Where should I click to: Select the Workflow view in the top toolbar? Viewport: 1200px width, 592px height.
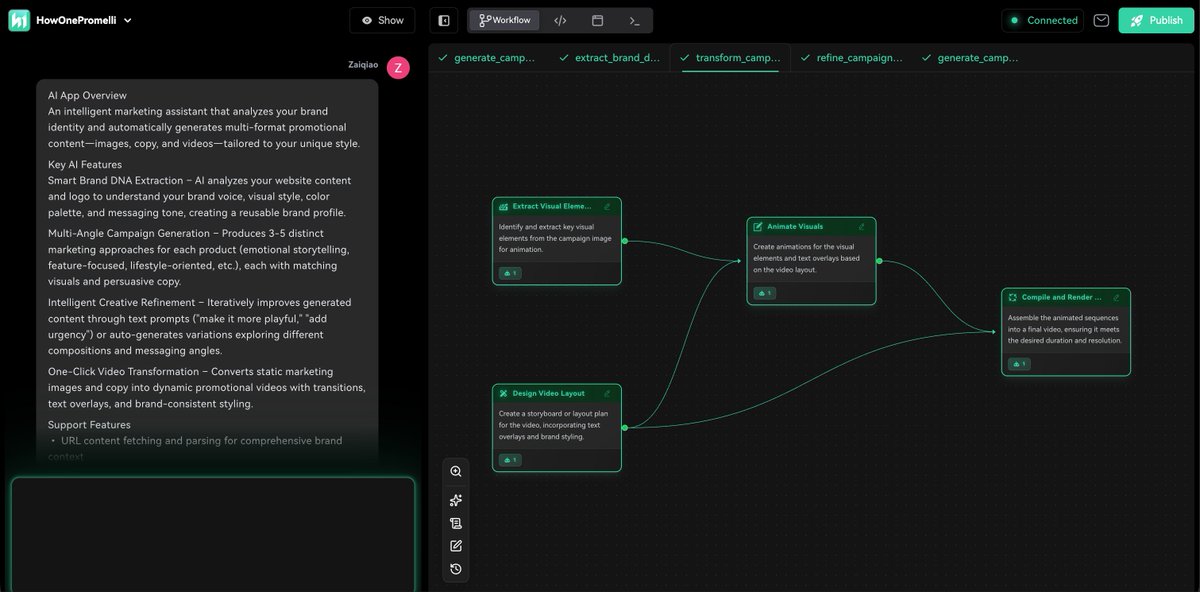[x=503, y=19]
